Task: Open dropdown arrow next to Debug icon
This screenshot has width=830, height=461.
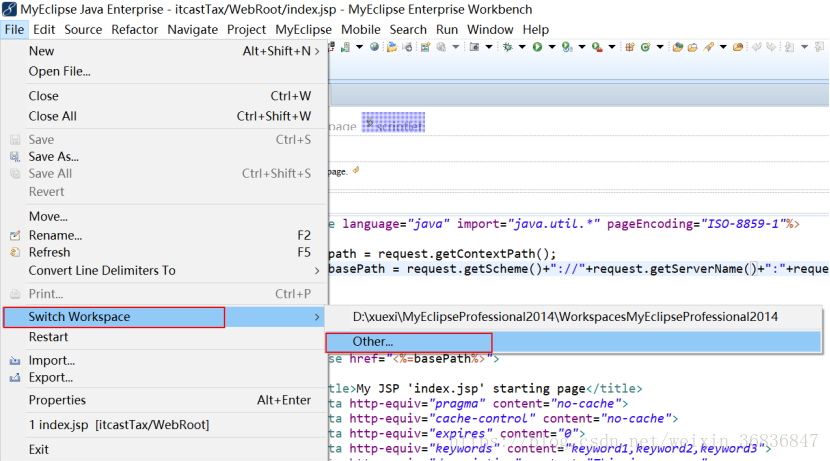Action: click(x=522, y=47)
